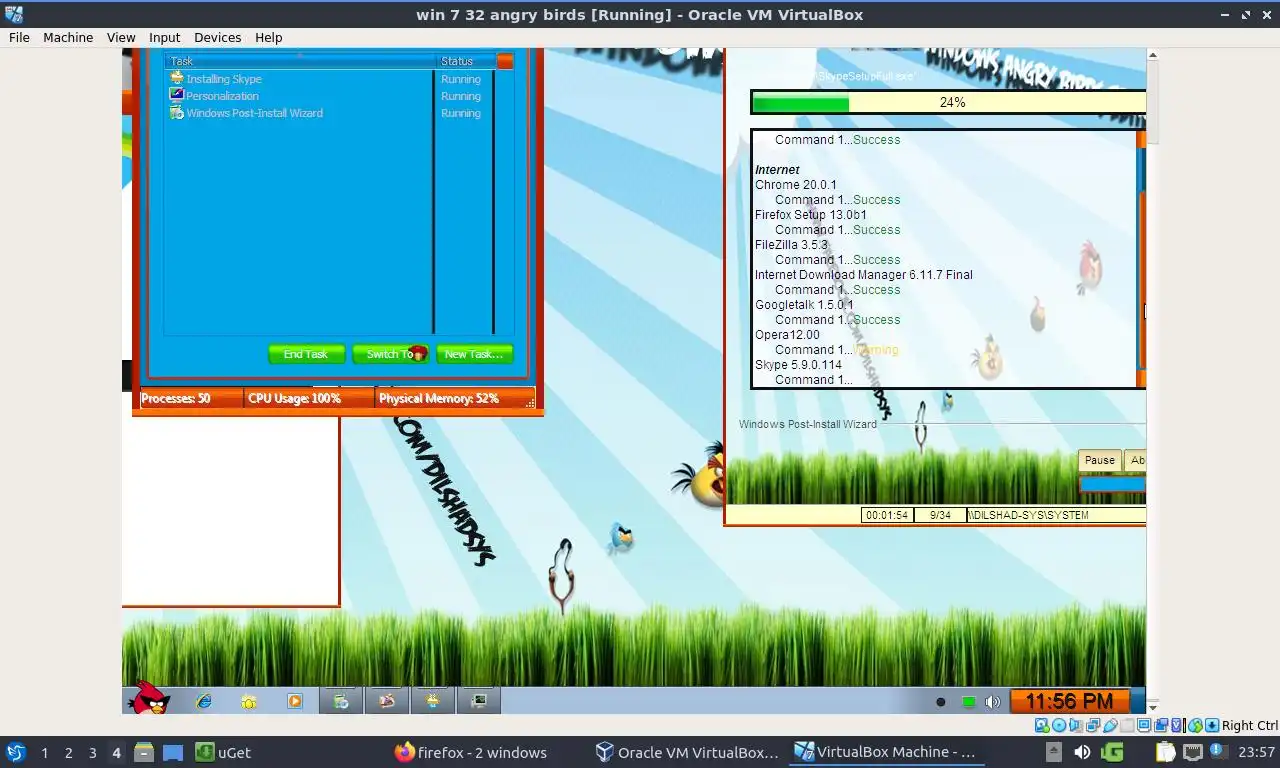This screenshot has width=1280, height=768.
Task: Sort tasks by the Task column header
Action: click(300, 61)
